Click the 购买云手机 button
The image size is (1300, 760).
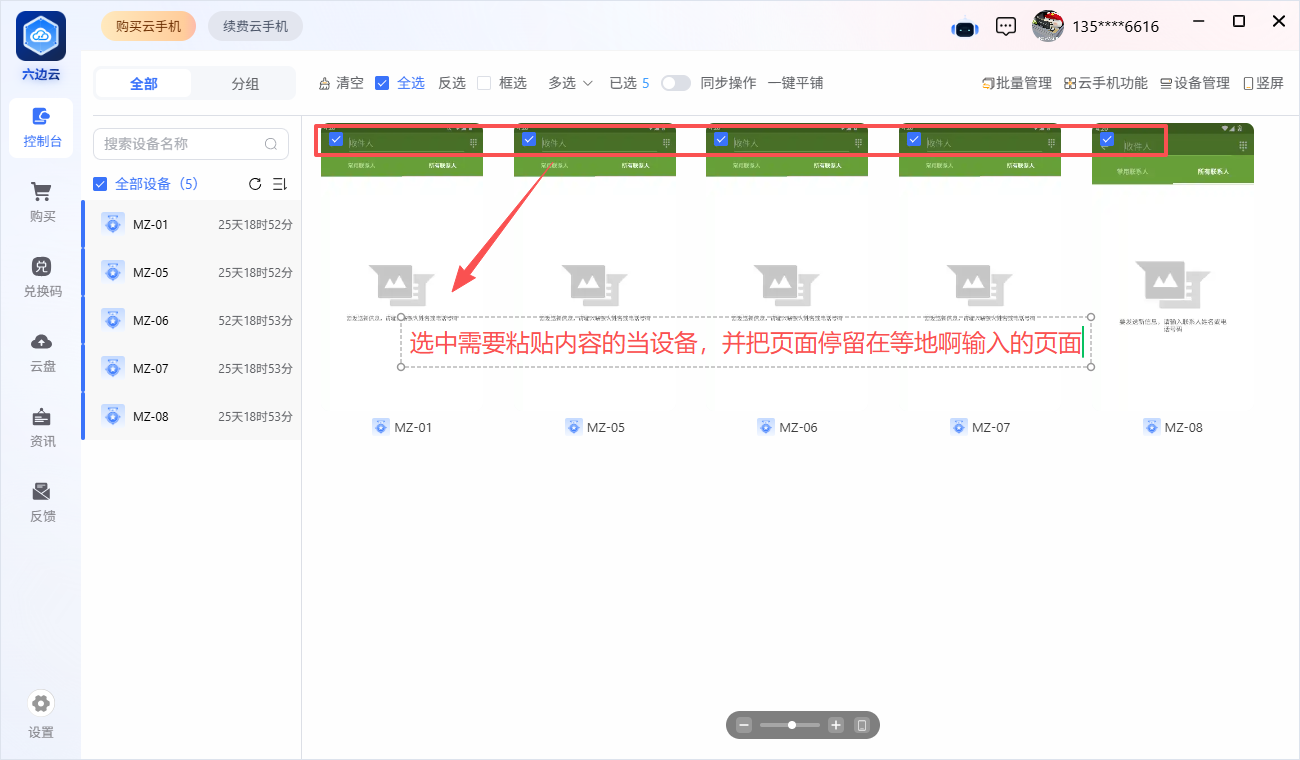coord(149,26)
